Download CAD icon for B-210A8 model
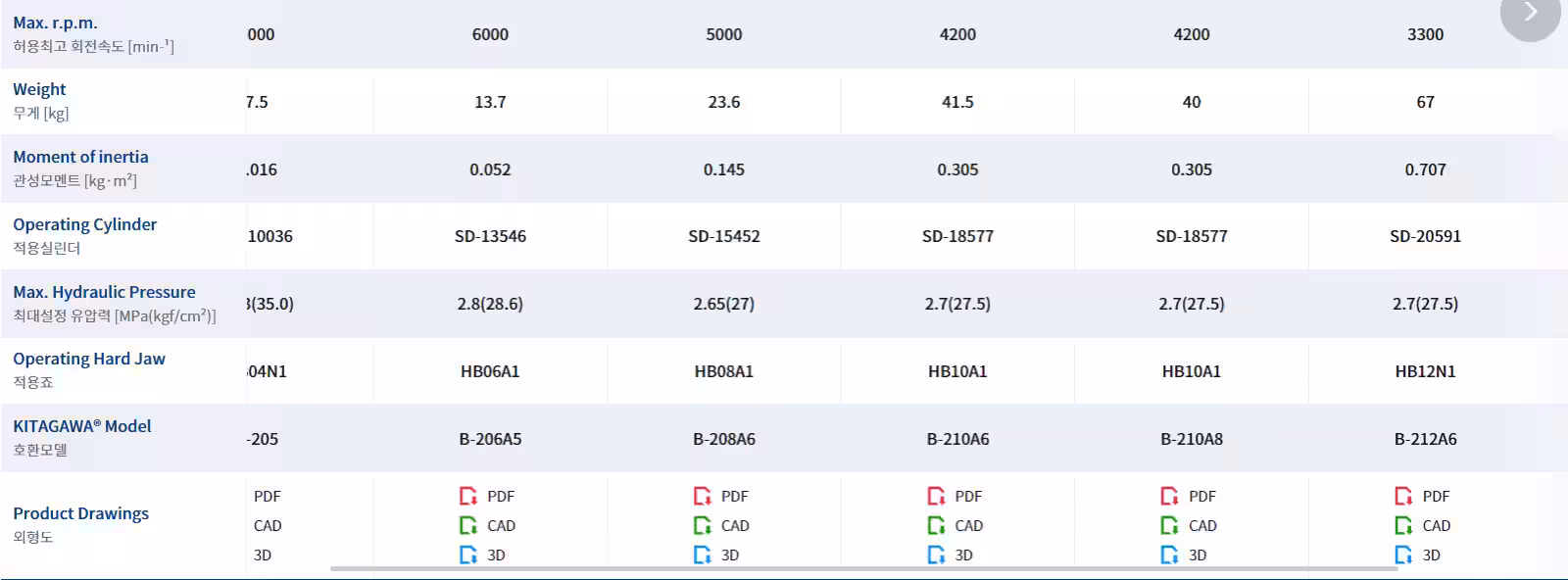The height and width of the screenshot is (580, 1568). pos(1170,525)
